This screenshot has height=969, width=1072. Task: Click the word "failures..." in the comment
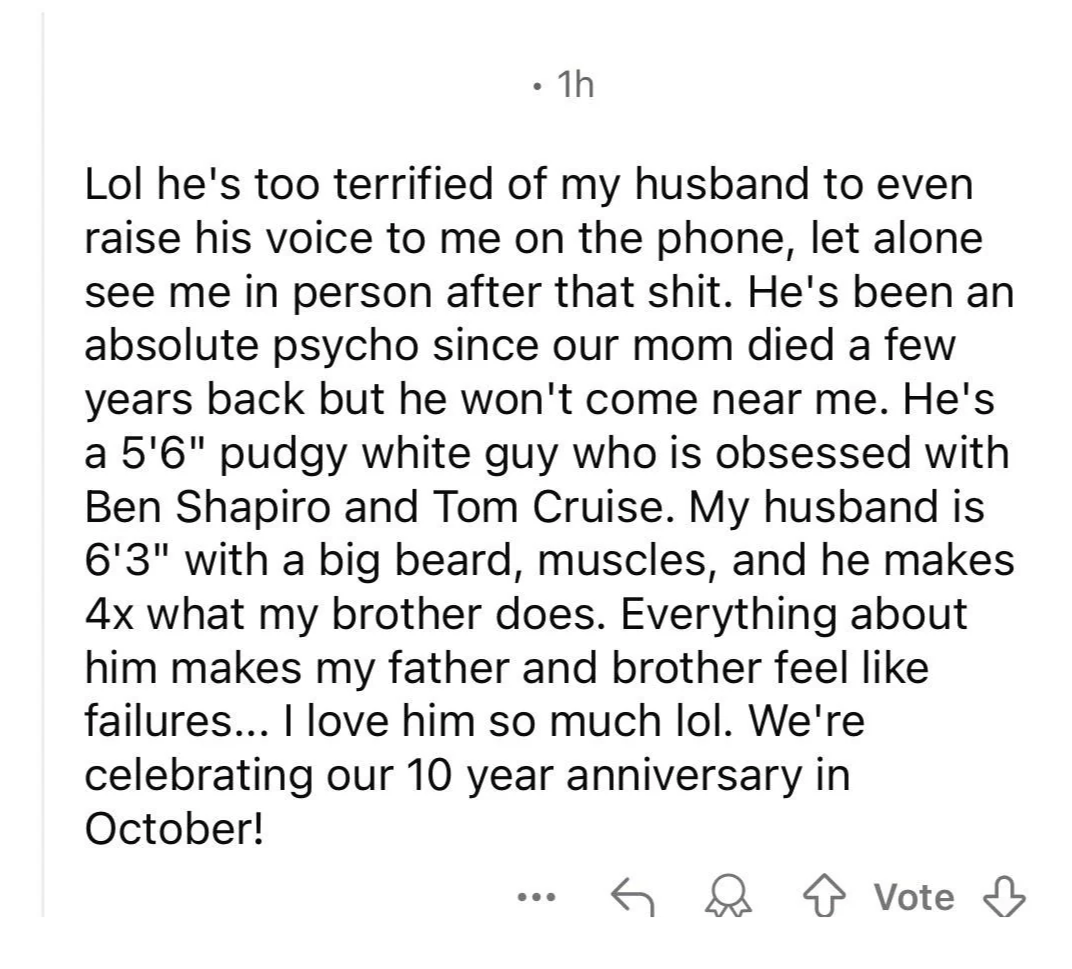click(x=173, y=721)
